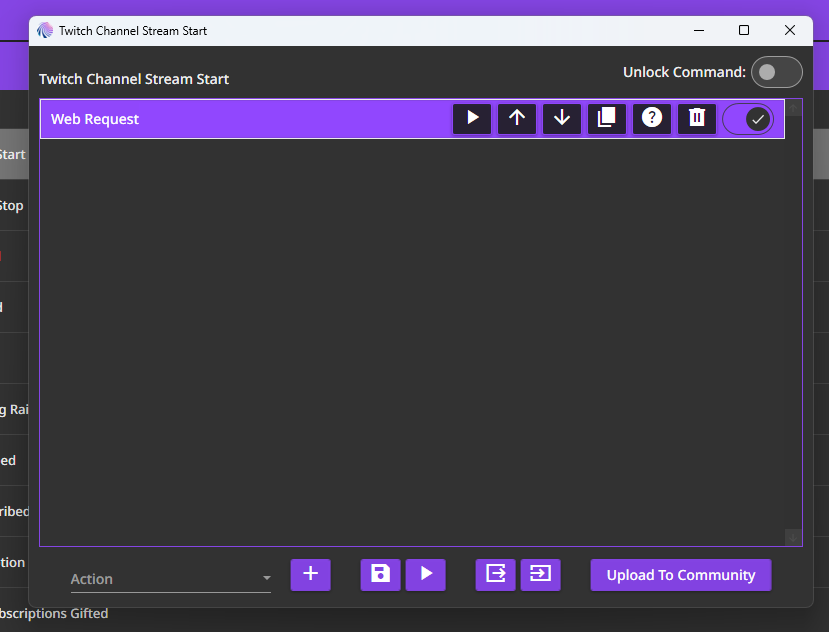This screenshot has width=829, height=632.
Task: Test the command with bottom play button
Action: pos(426,575)
